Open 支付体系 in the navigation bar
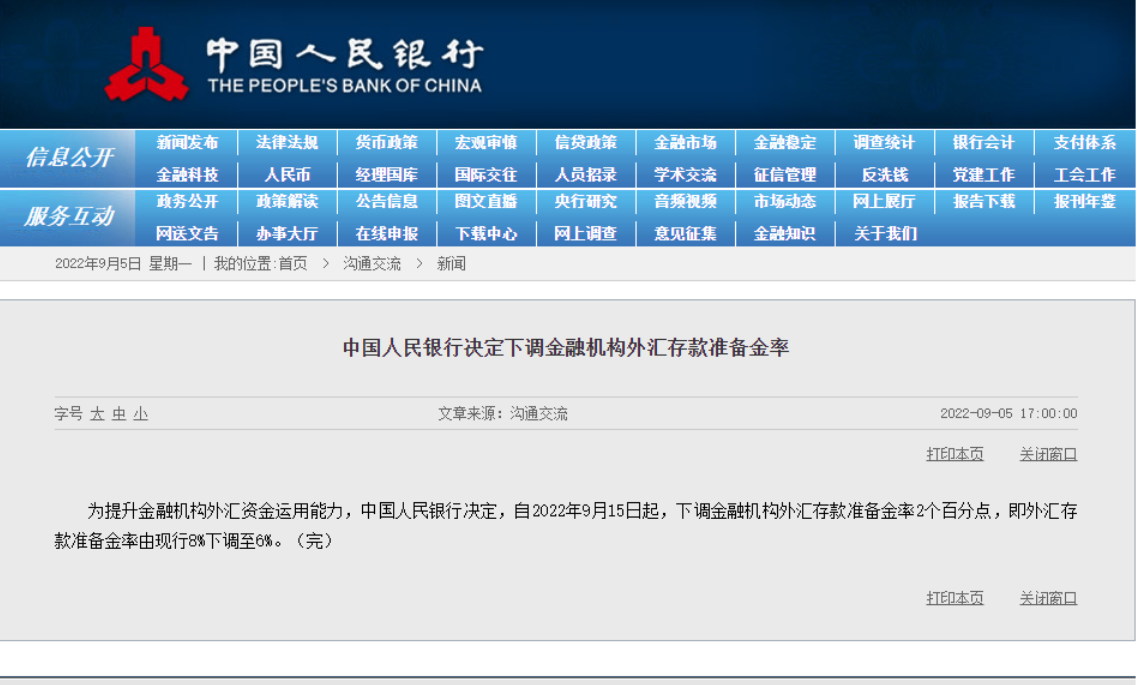The image size is (1139, 685). pyautogui.click(x=1085, y=142)
